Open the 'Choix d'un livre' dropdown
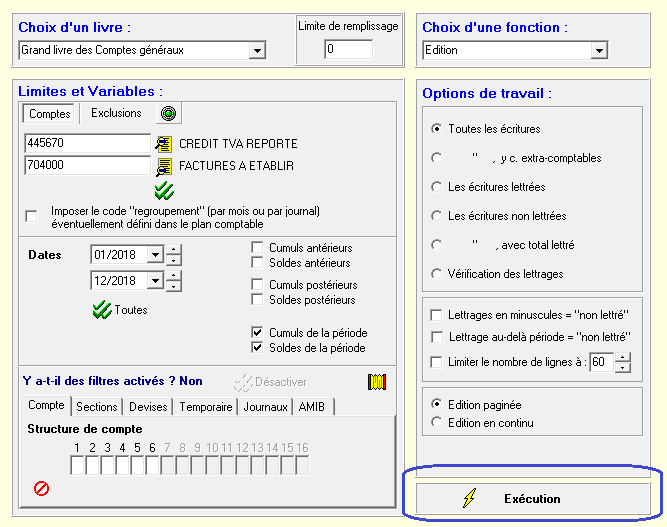 click(x=256, y=50)
